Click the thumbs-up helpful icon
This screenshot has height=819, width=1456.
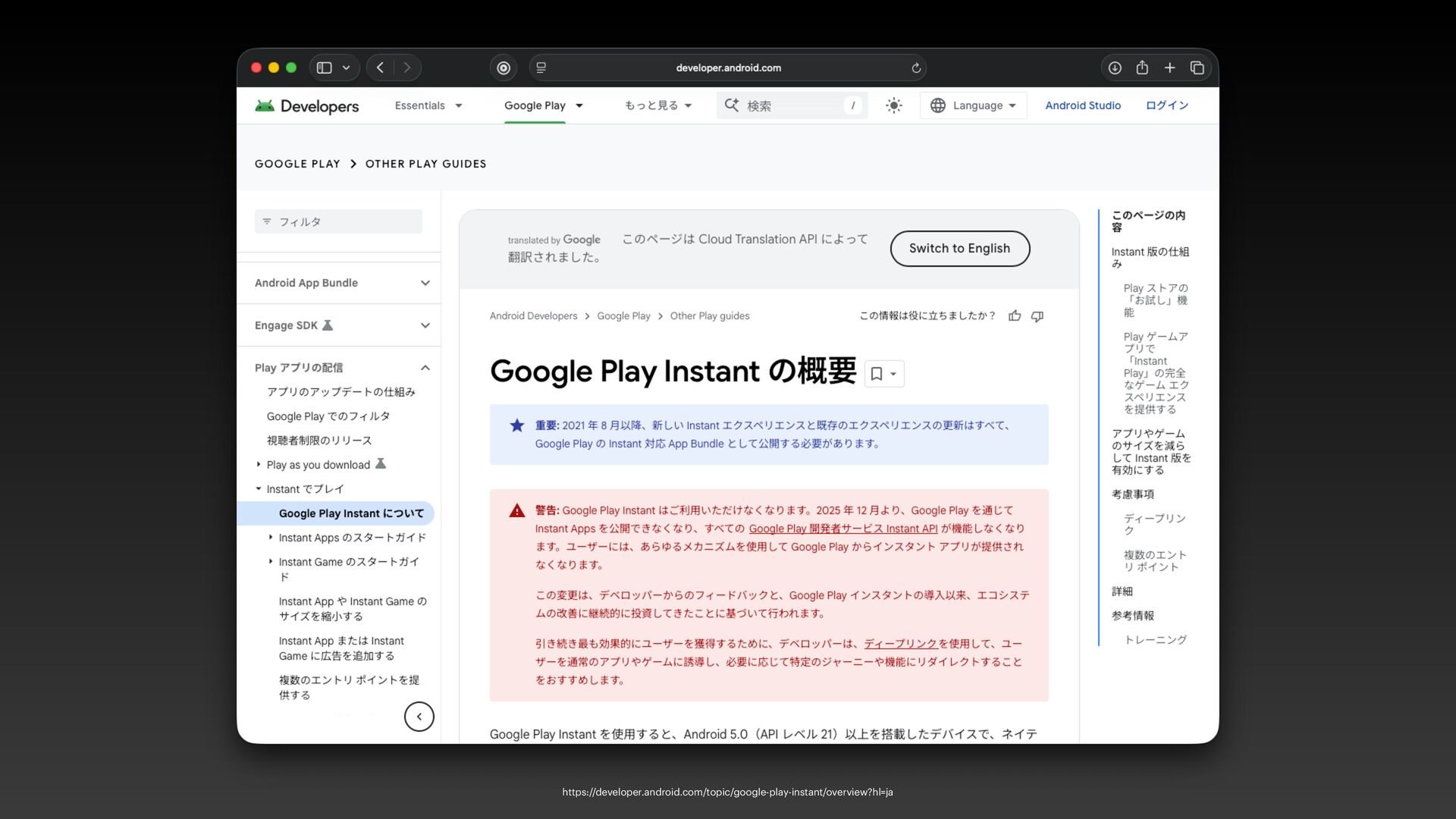pyautogui.click(x=1015, y=316)
